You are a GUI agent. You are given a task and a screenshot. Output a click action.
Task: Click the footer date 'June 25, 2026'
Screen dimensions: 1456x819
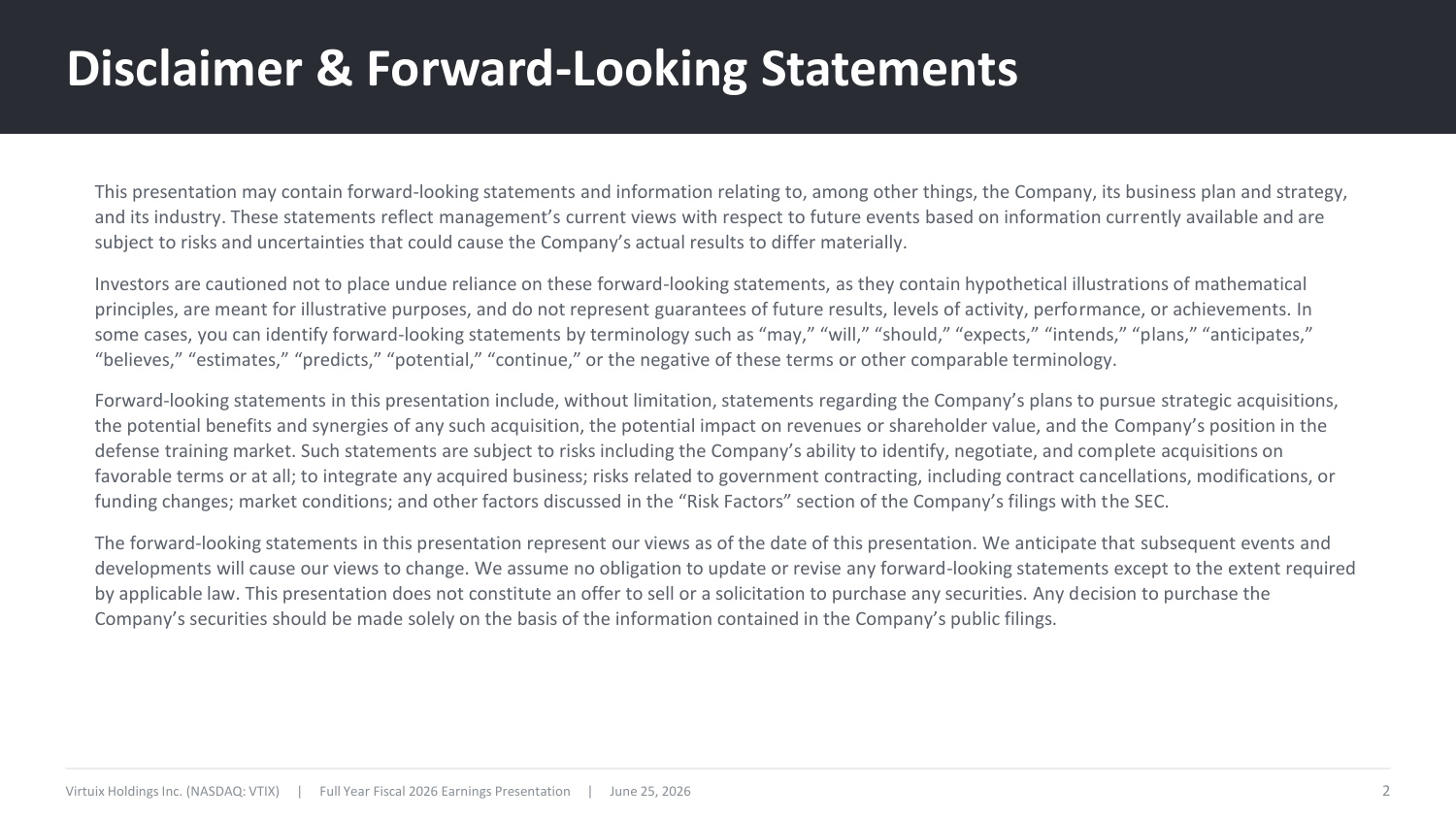(650, 792)
